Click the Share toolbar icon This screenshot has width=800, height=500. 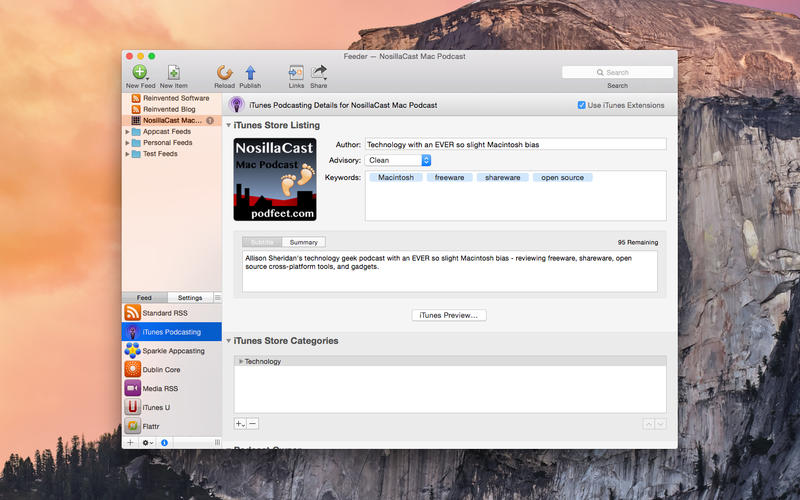(x=319, y=72)
